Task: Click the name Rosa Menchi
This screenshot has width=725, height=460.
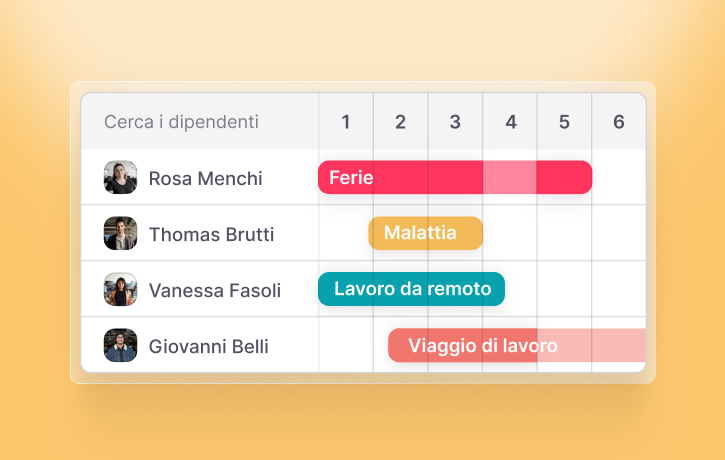Action: click(x=206, y=179)
